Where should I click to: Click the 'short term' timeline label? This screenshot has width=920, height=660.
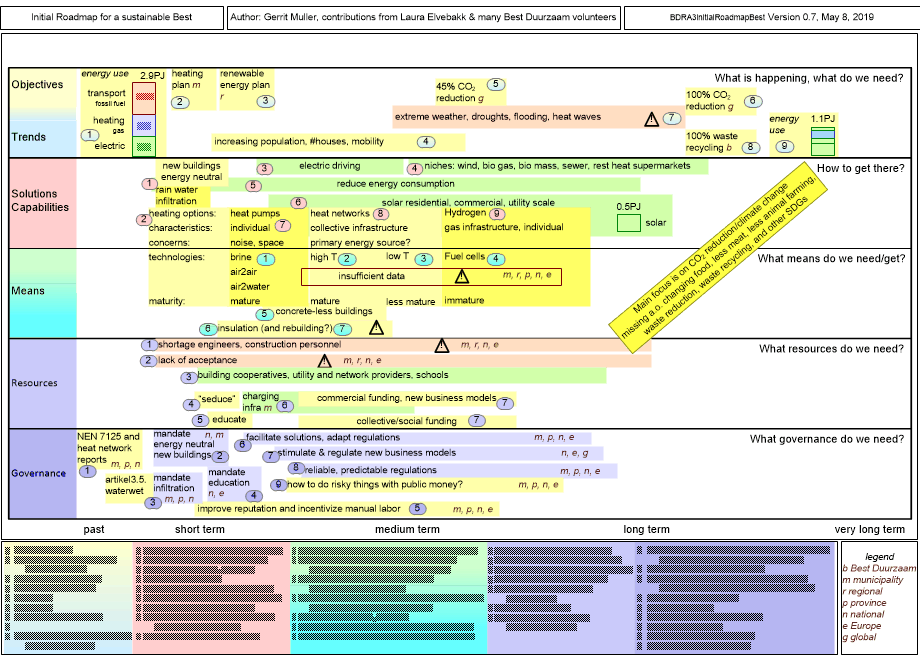pos(199,529)
